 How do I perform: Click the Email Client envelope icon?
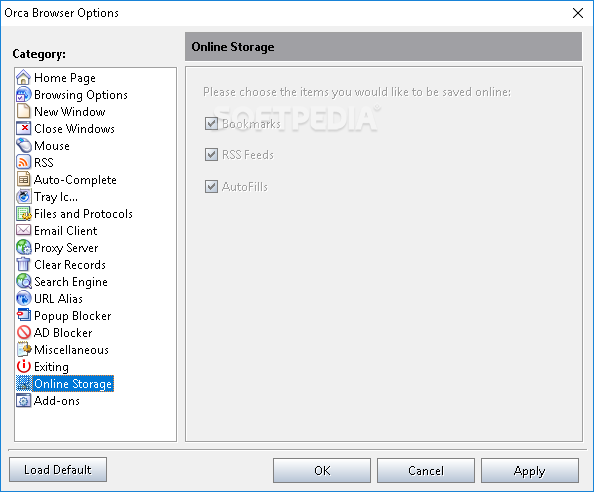[23, 230]
